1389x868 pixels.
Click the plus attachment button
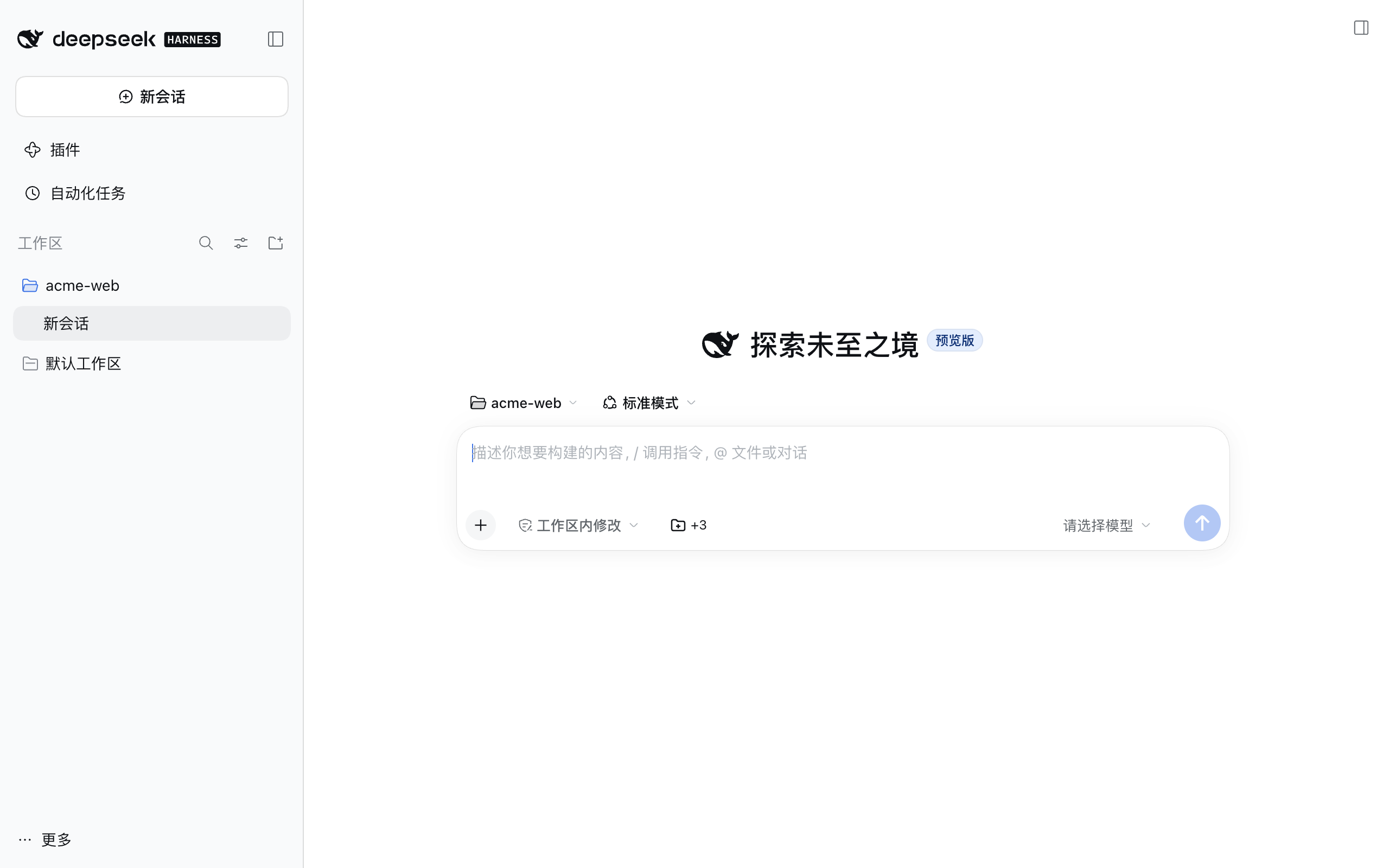pos(480,525)
